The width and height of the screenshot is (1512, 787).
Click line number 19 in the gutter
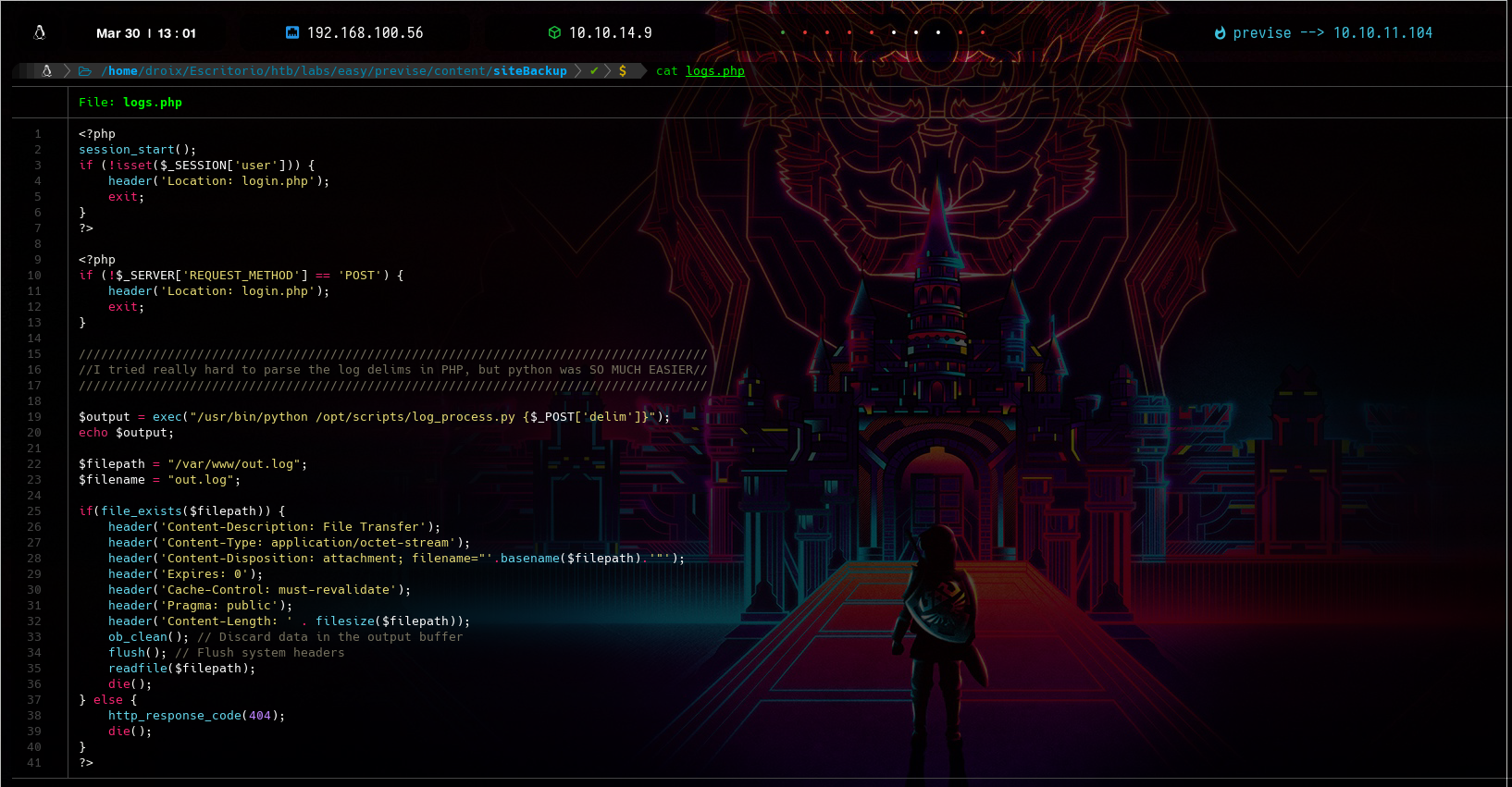(x=34, y=417)
